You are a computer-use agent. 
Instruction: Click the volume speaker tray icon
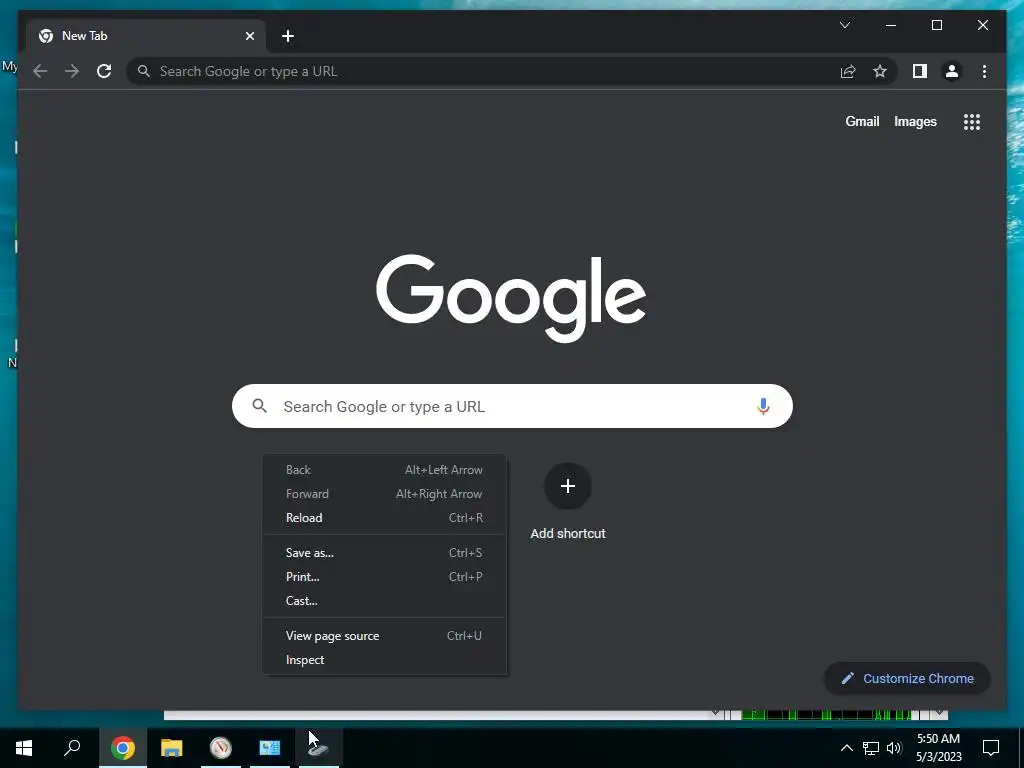894,748
